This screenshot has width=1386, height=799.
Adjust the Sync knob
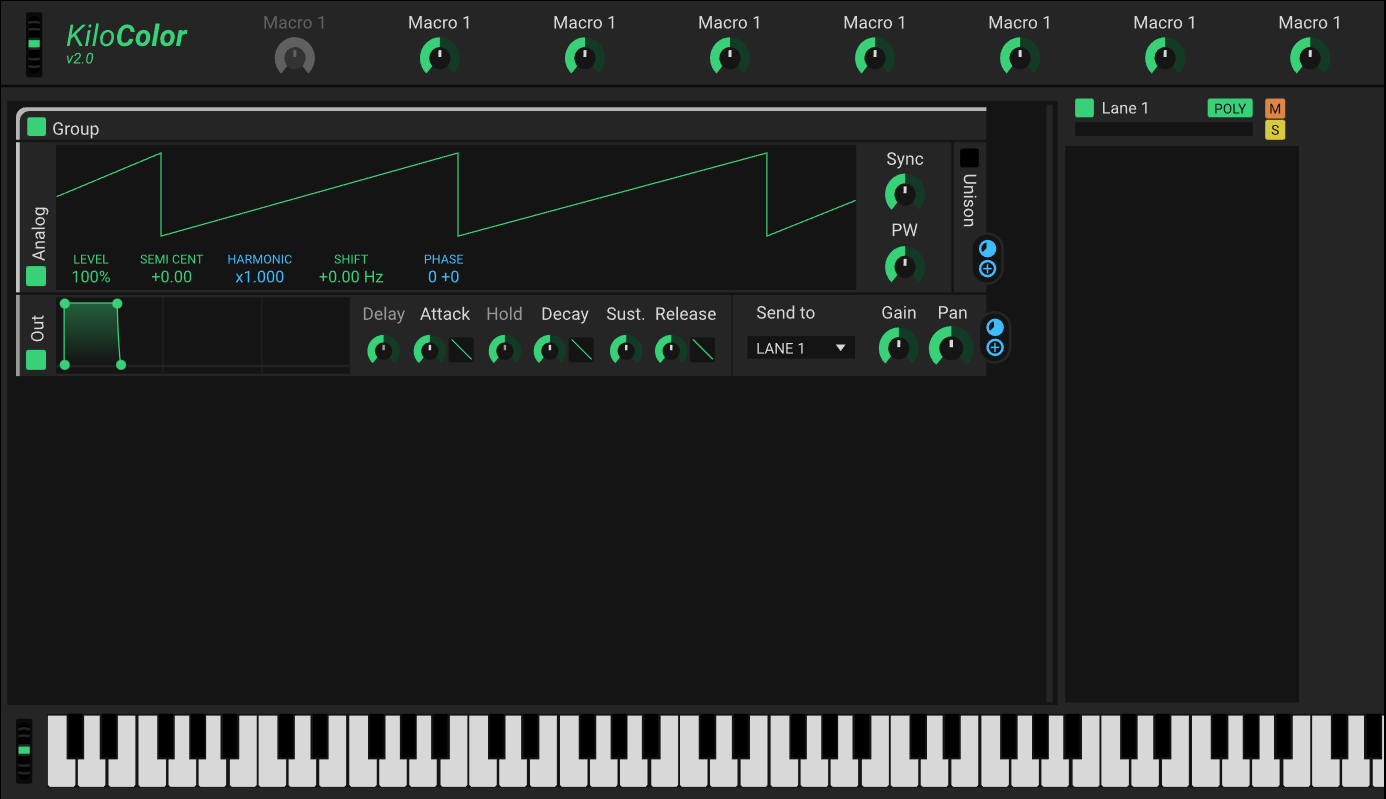click(x=903, y=192)
